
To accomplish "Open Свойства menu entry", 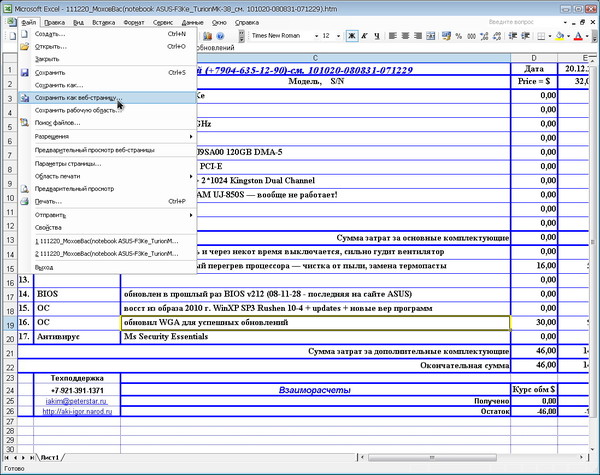I will pos(108,228).
